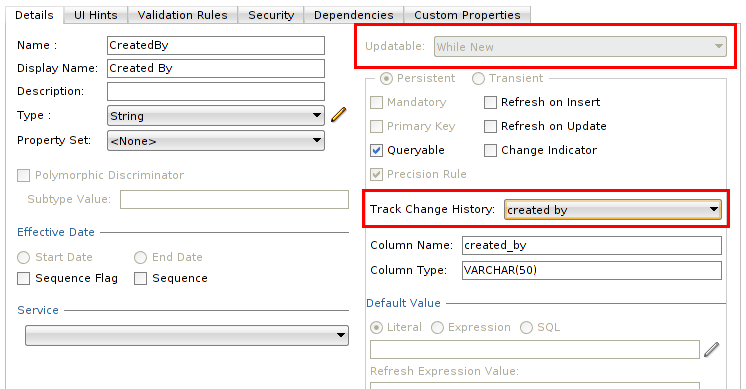Image resolution: width=746 pixels, height=389 pixels.
Task: Click the pencil icon next to Type dropdown
Action: point(338,115)
